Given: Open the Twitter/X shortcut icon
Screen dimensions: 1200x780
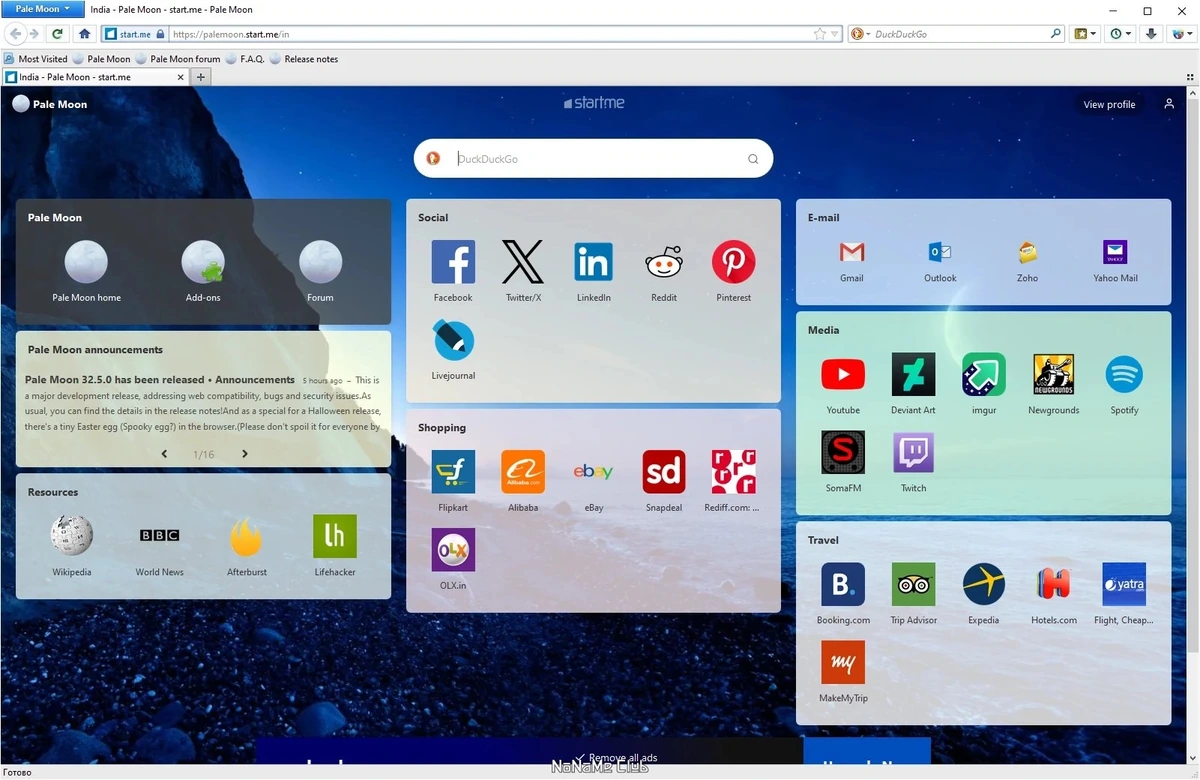Looking at the screenshot, I should coord(523,262).
